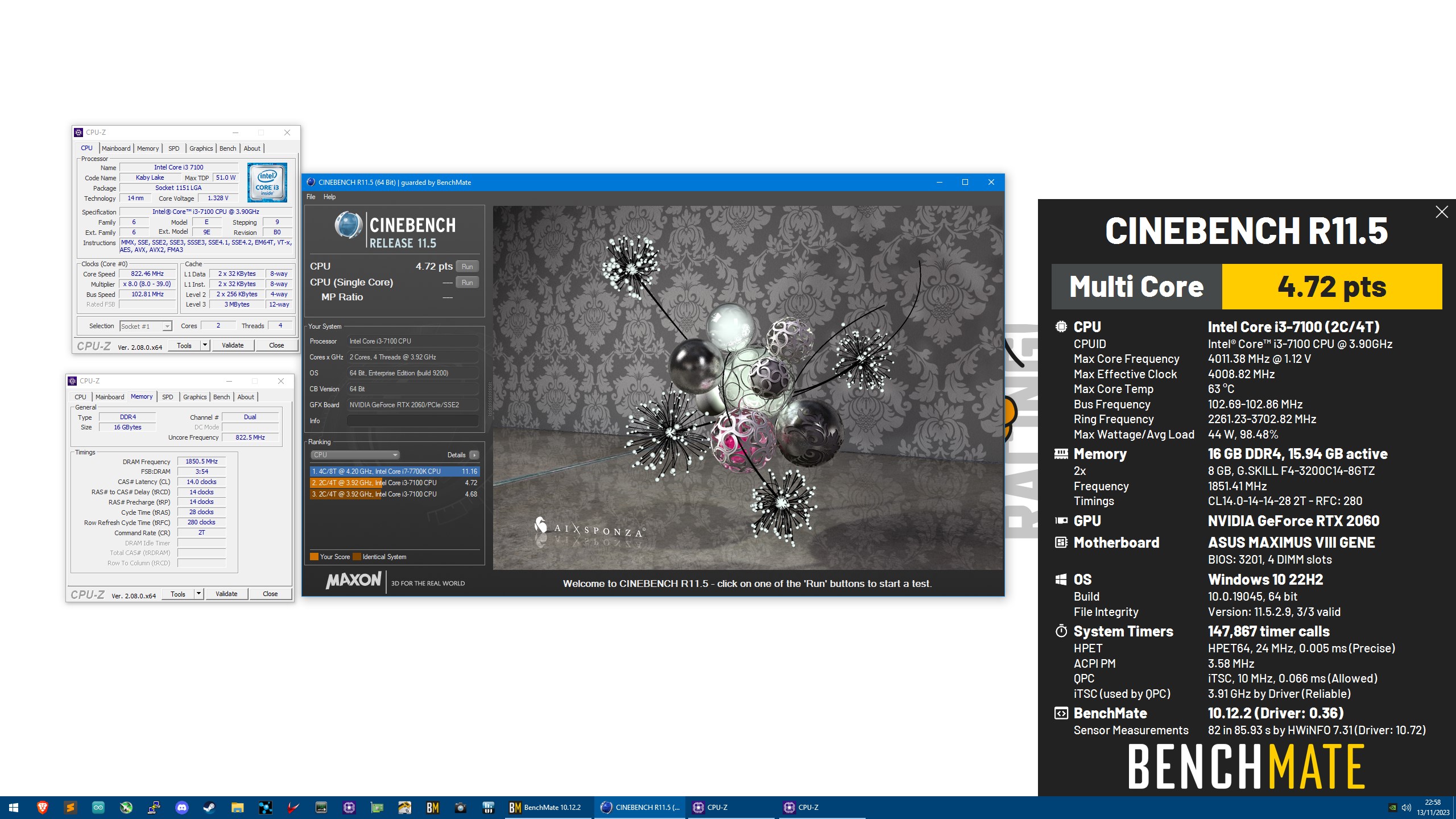Image resolution: width=1456 pixels, height=819 pixels.
Task: Click Close button in the top CPU-Z window
Action: click(276, 345)
